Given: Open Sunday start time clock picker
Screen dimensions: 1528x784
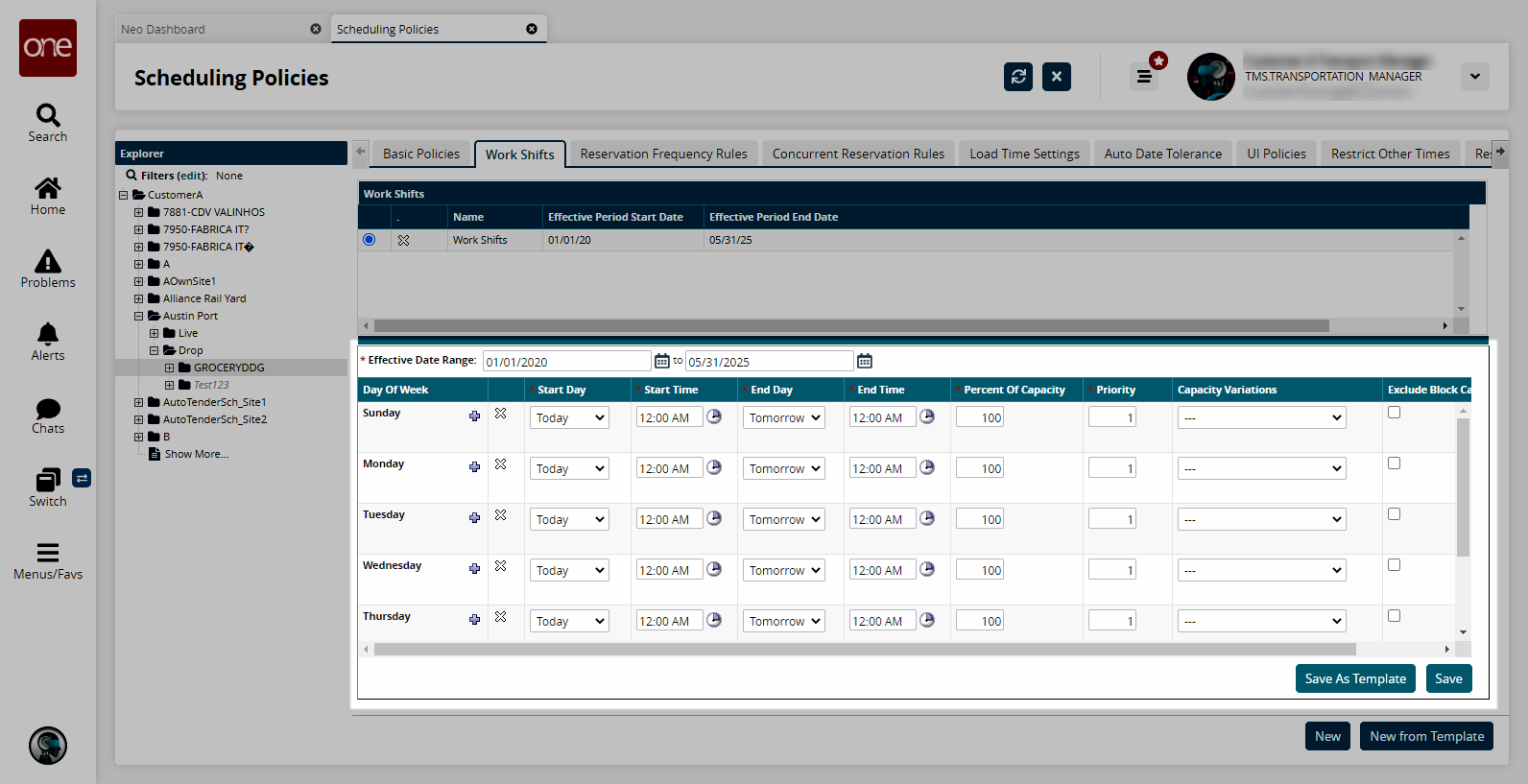Looking at the screenshot, I should [x=714, y=416].
